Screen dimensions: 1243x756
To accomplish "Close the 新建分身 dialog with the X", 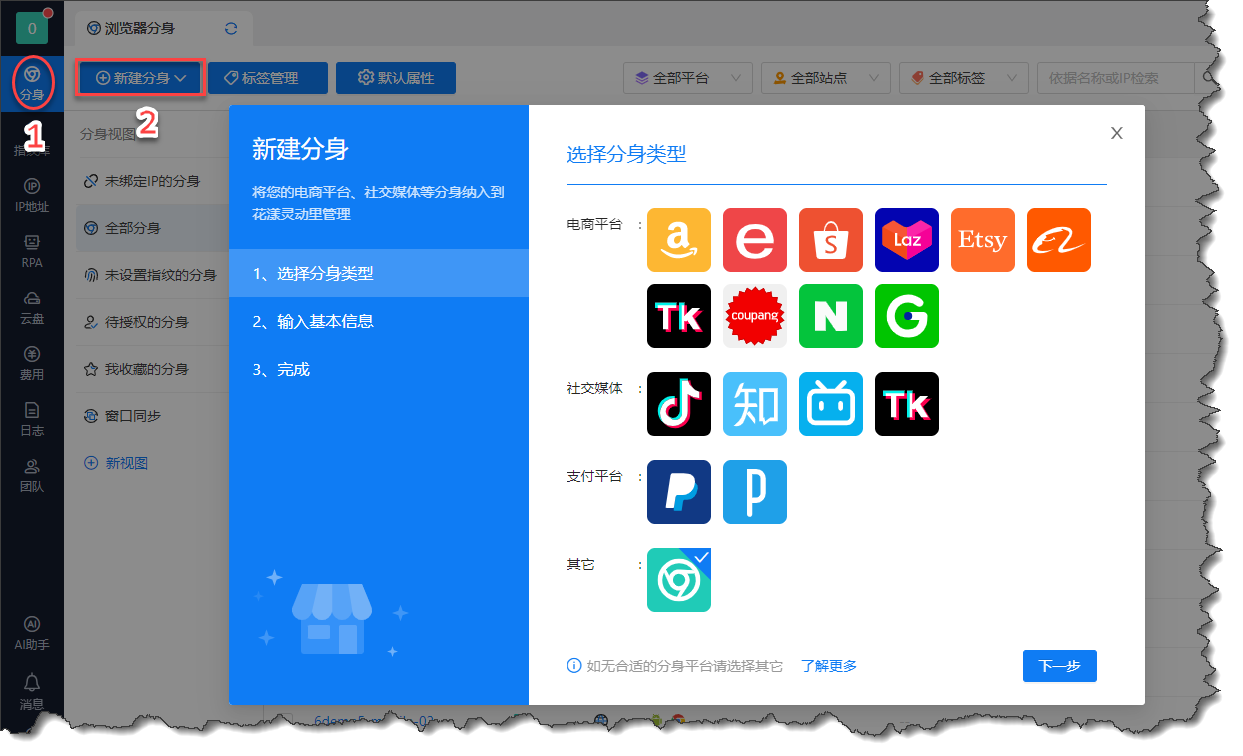I will (x=1117, y=133).
